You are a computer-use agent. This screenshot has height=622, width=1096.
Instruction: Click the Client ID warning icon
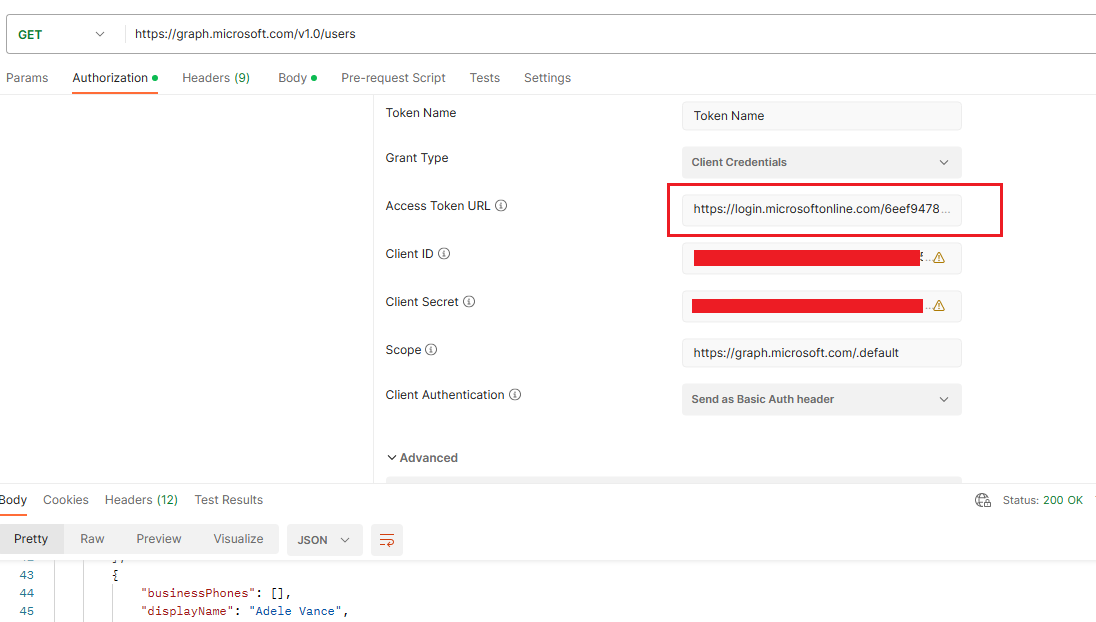pos(939,258)
